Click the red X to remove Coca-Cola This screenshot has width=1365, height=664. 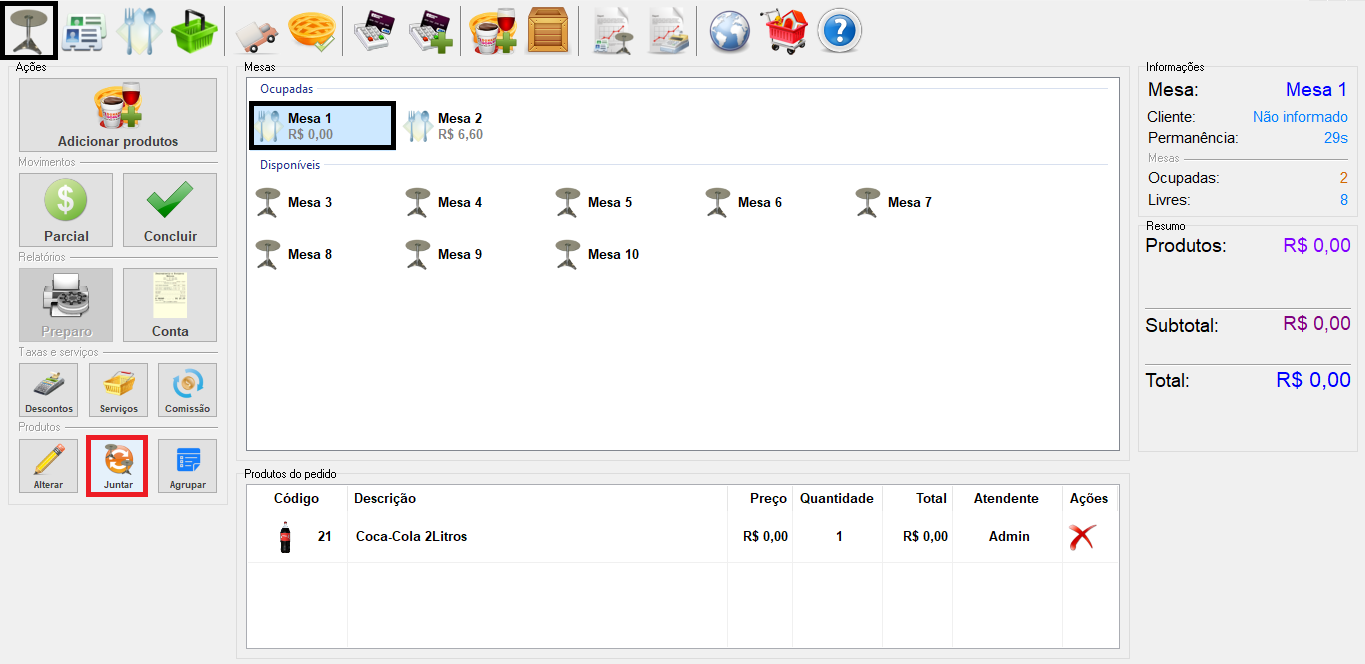[1082, 537]
